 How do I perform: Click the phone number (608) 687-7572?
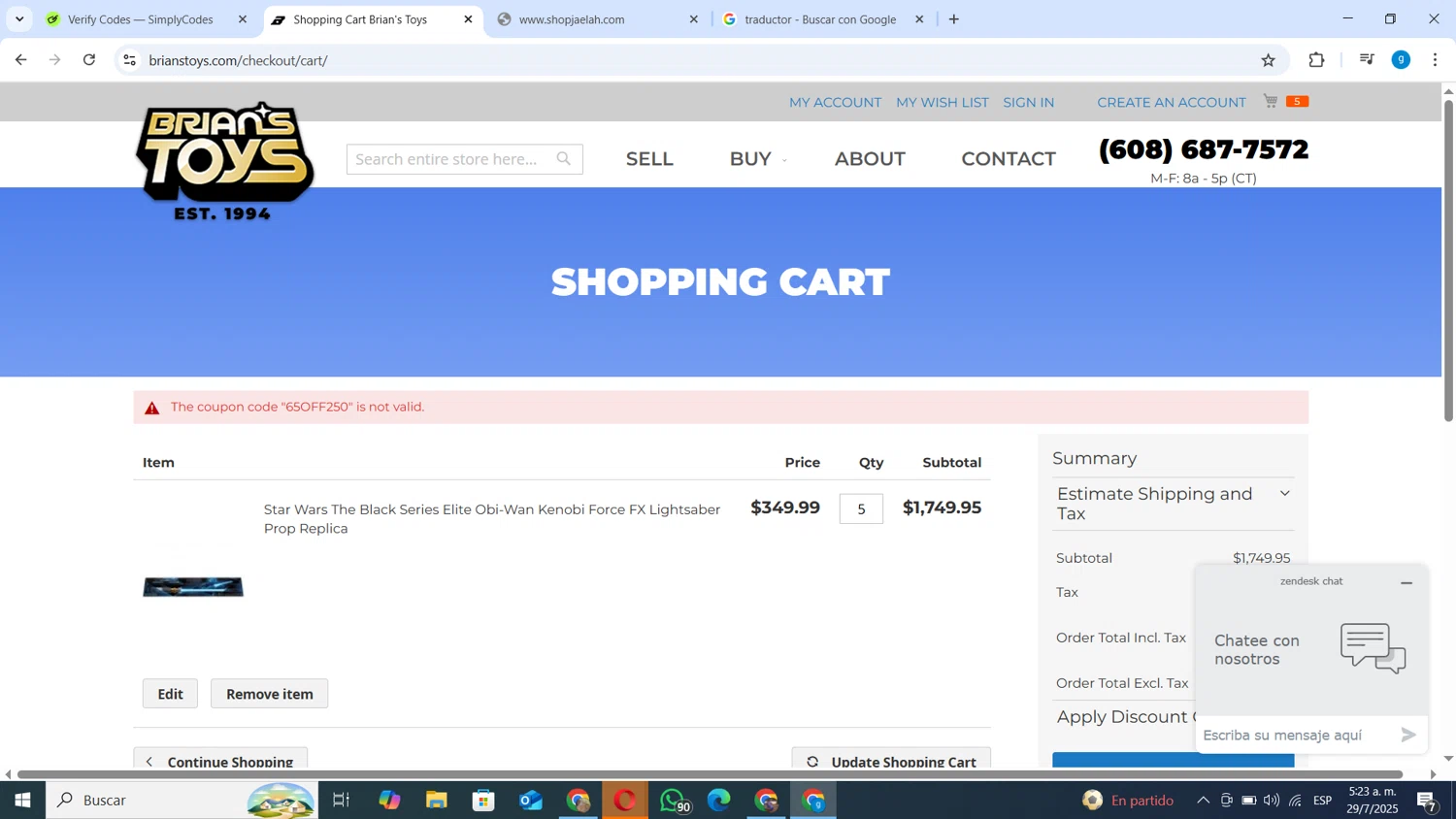1204,149
